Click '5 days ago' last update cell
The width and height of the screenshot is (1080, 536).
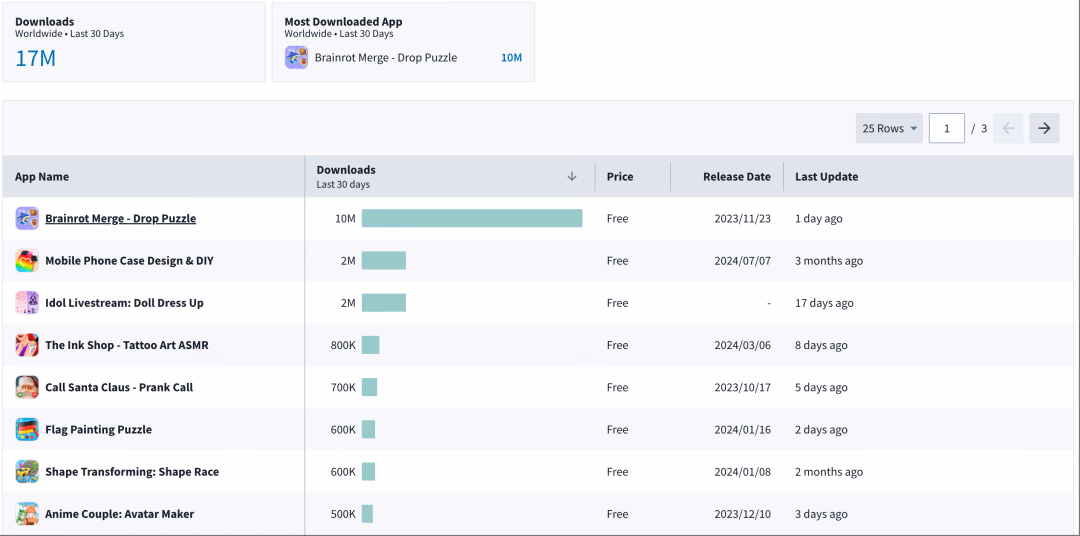[821, 387]
